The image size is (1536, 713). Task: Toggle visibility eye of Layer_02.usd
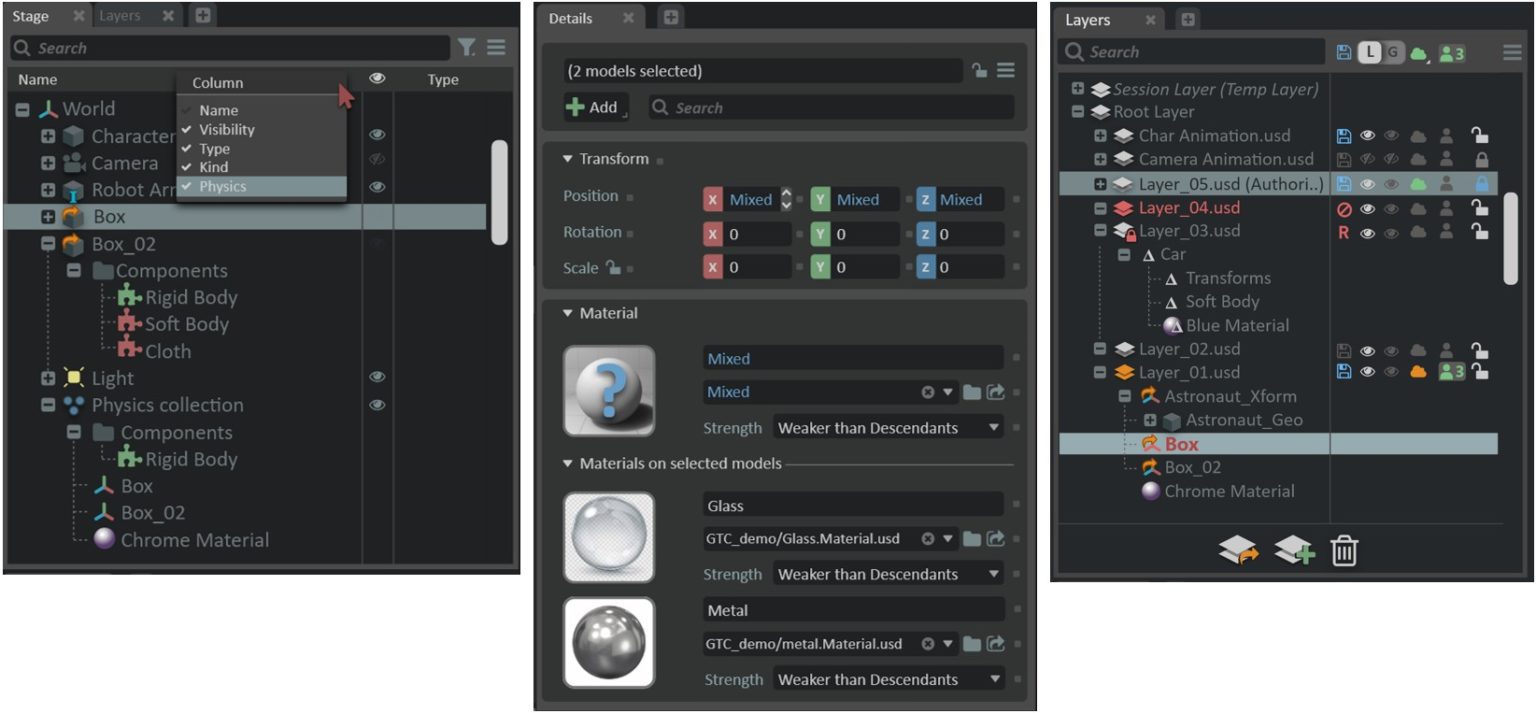click(x=1367, y=350)
